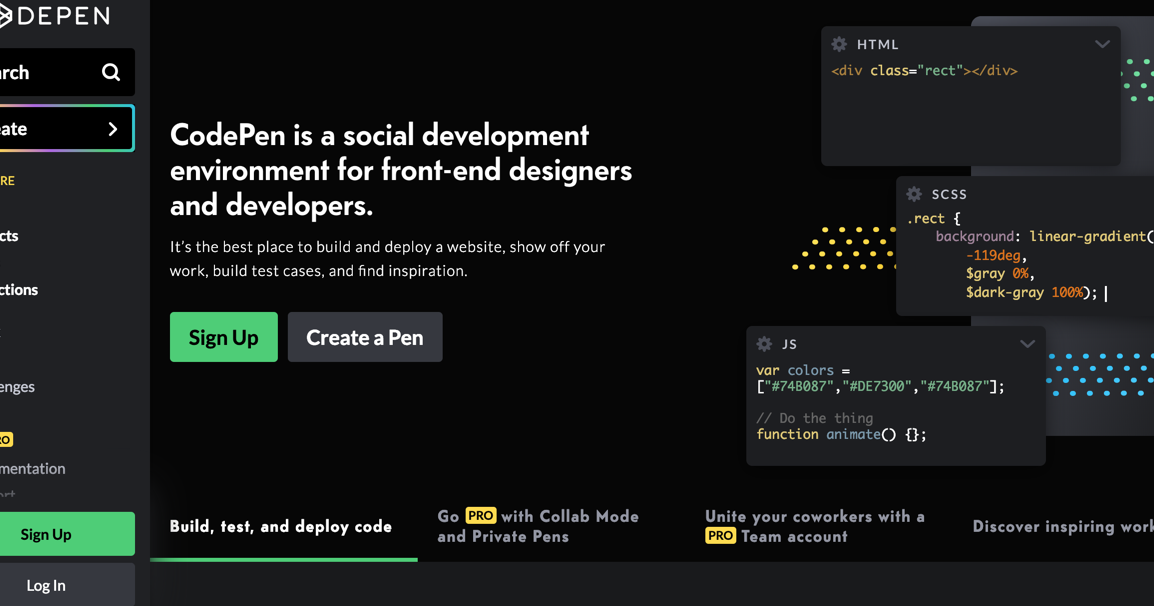Switch to the Discover inspiring work tab
The image size is (1154, 606).
click(1062, 526)
